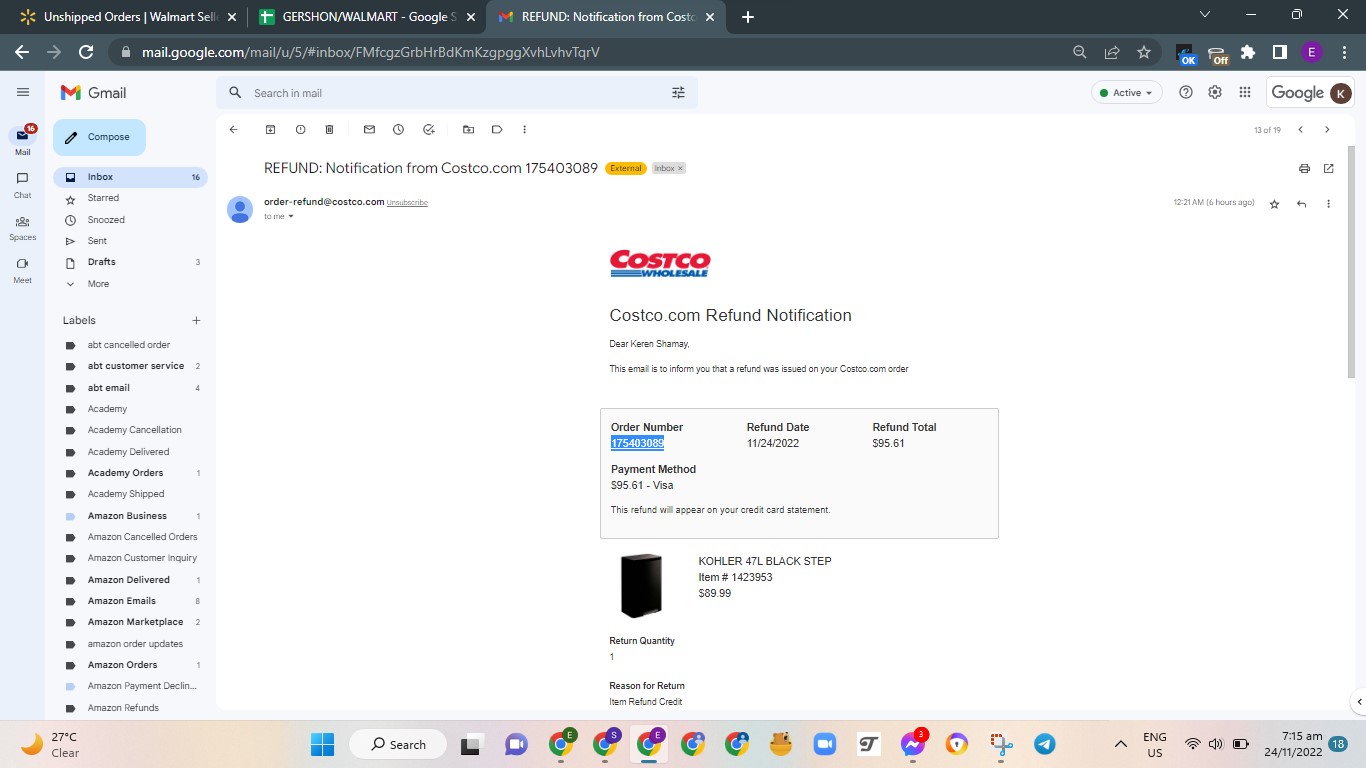Reply to the Costco refund email
This screenshot has height=768, width=1366.
[x=1301, y=203]
